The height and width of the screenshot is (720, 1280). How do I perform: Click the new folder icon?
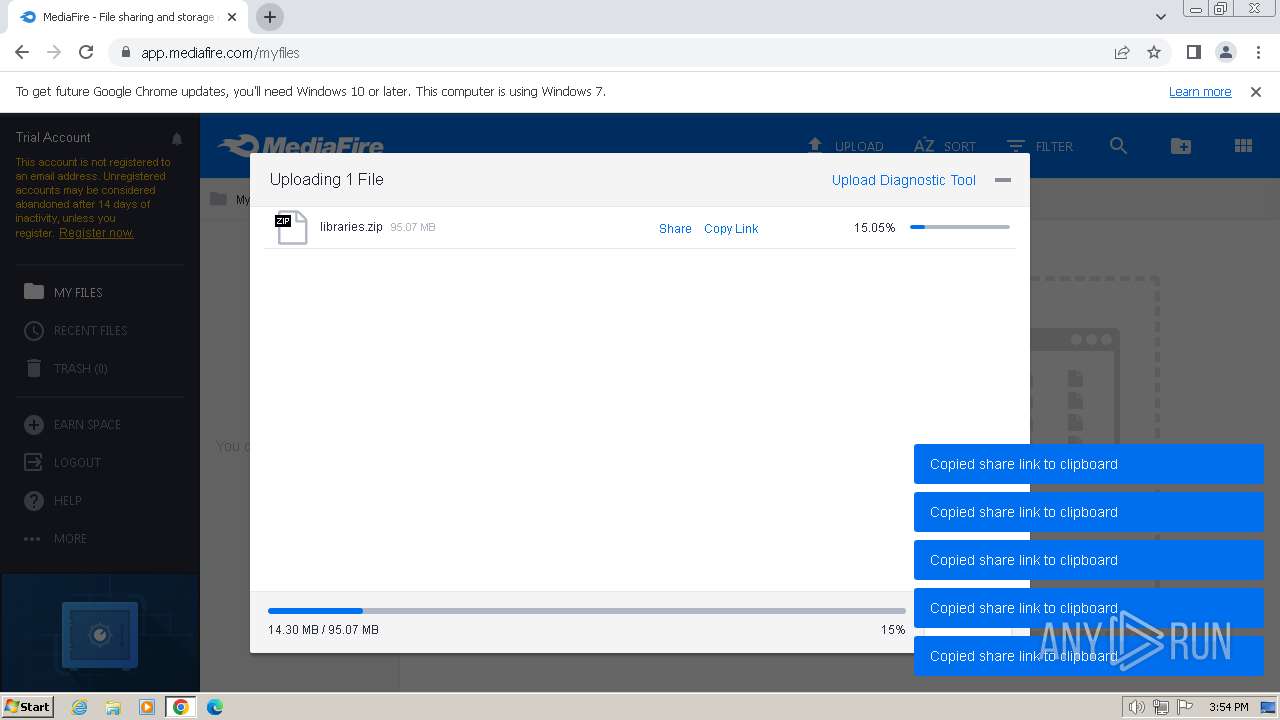[1181, 146]
